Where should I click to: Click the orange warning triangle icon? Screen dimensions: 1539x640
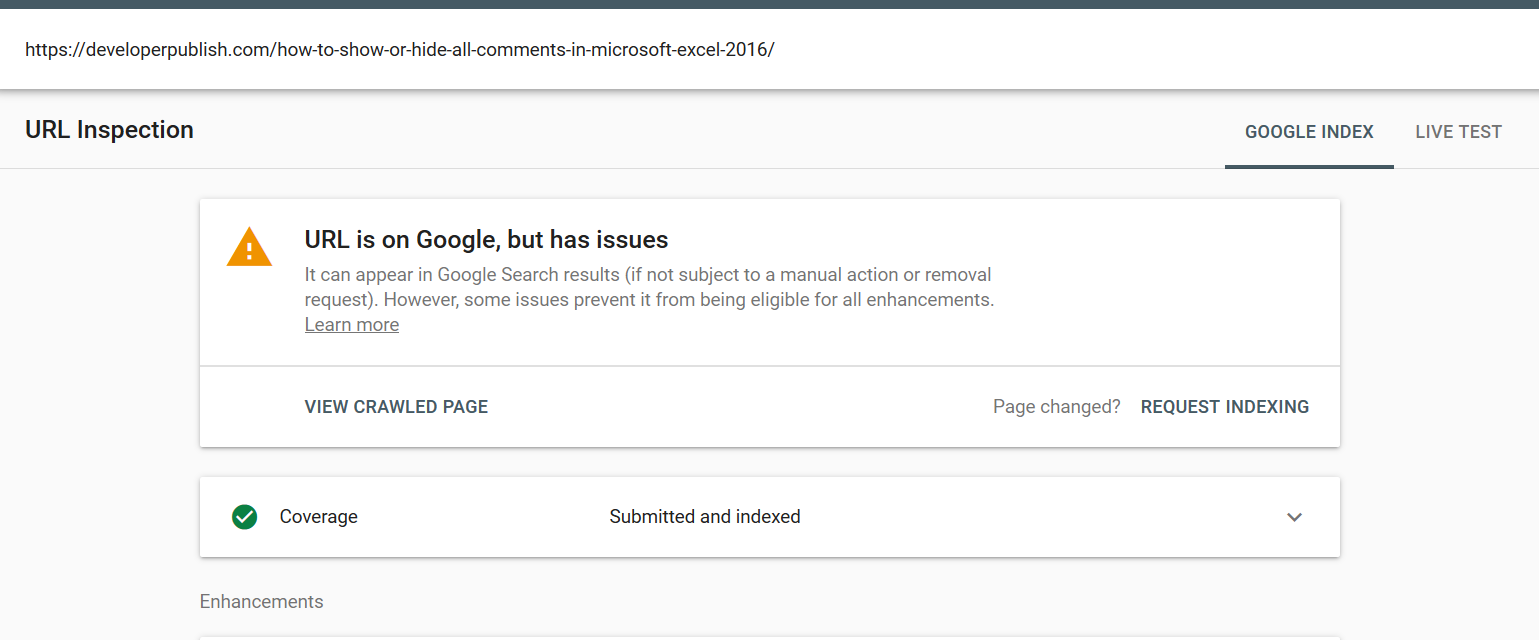point(248,247)
